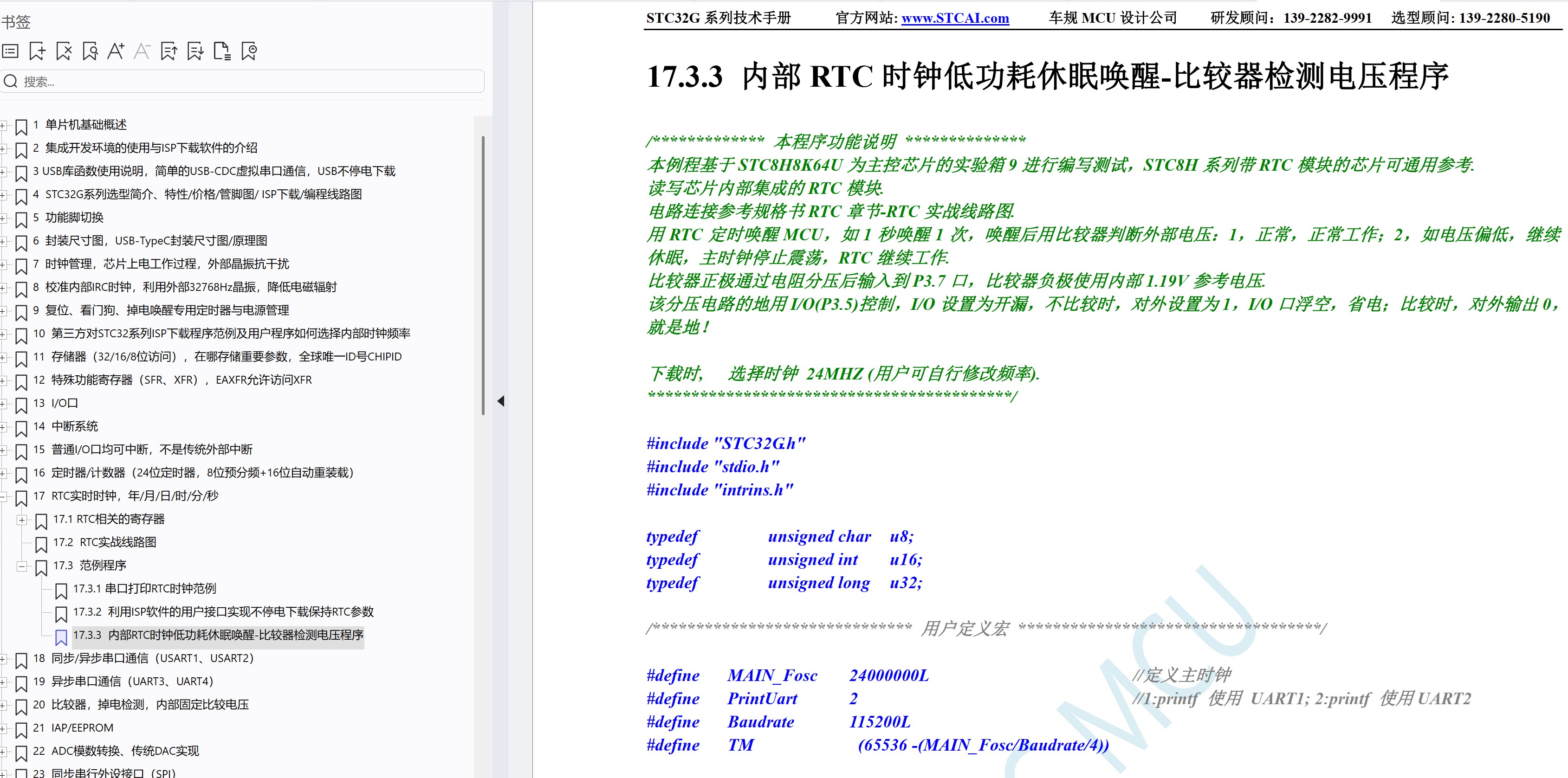Click the #define MAIN_Fosc 24000000L line
The height and width of the screenshot is (778, 1568).
(x=787, y=675)
